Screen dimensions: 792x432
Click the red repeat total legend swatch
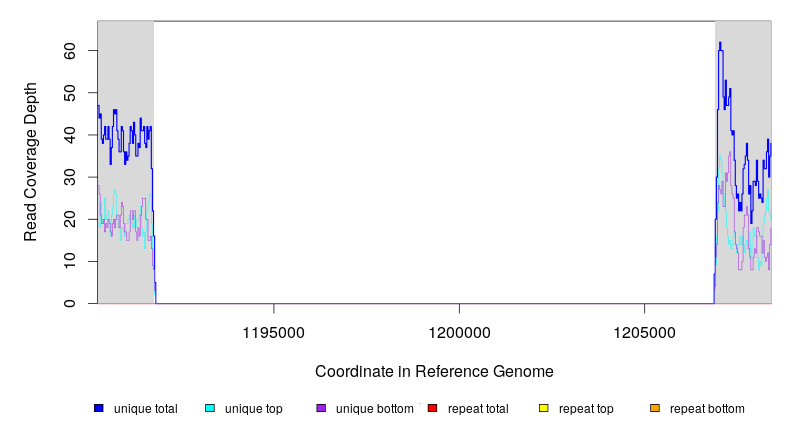point(432,409)
